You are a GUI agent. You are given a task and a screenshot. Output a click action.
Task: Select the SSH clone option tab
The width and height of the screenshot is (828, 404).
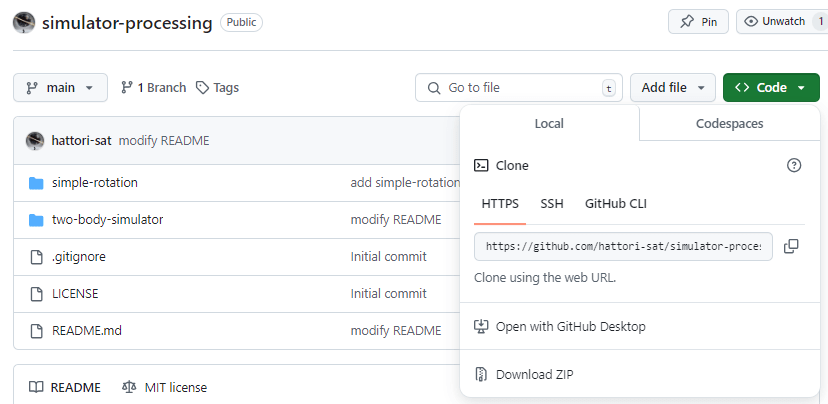[552, 204]
